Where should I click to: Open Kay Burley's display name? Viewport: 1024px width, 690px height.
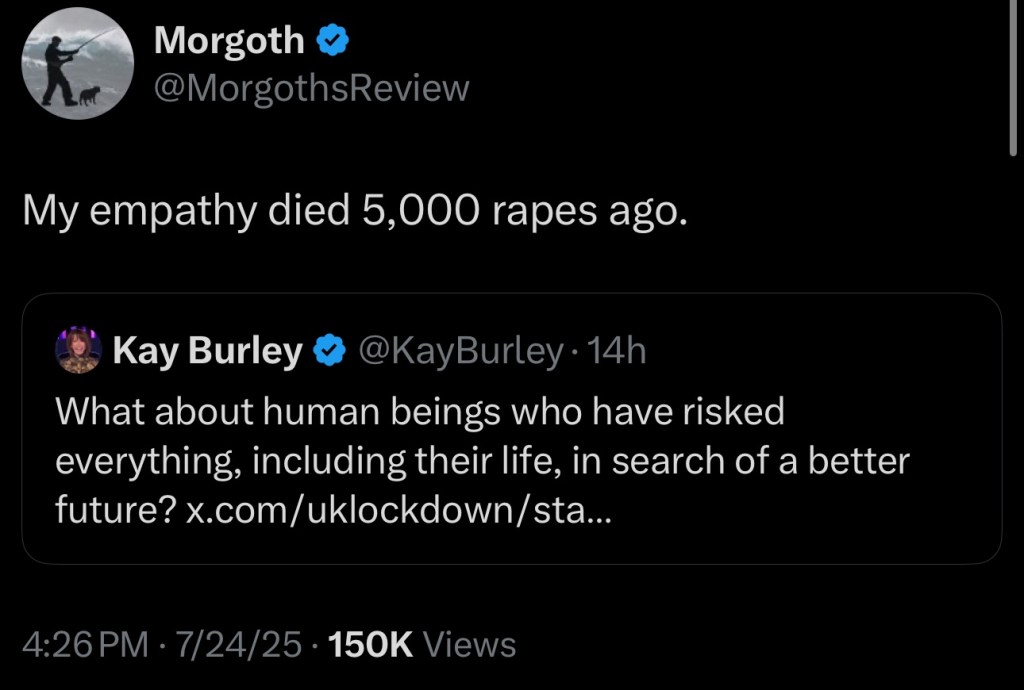coord(208,350)
